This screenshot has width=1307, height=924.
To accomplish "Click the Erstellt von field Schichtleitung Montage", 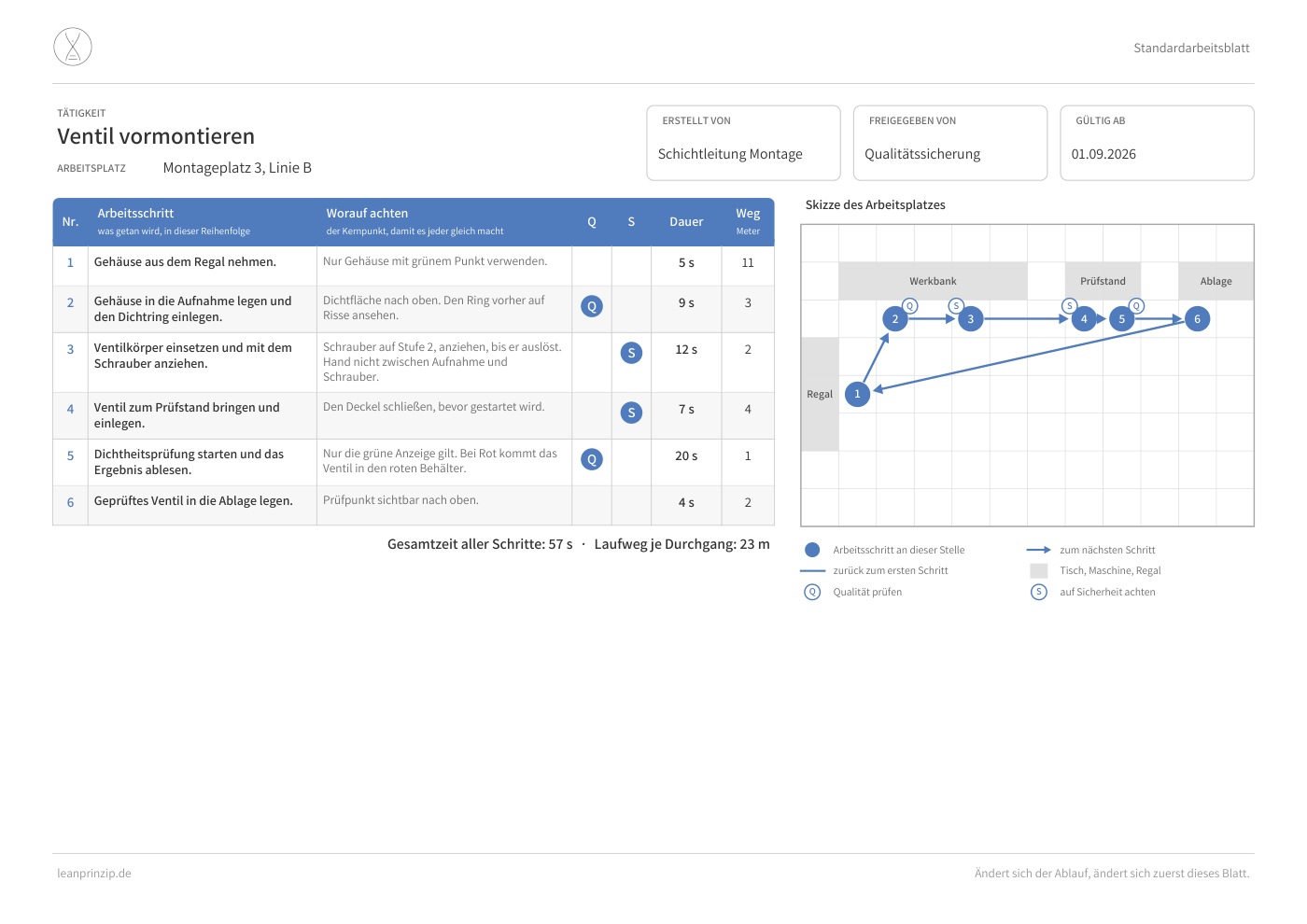I will click(743, 143).
